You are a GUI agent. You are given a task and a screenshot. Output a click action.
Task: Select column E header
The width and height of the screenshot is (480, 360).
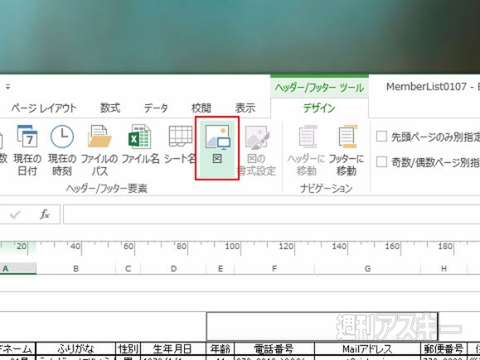click(220, 268)
